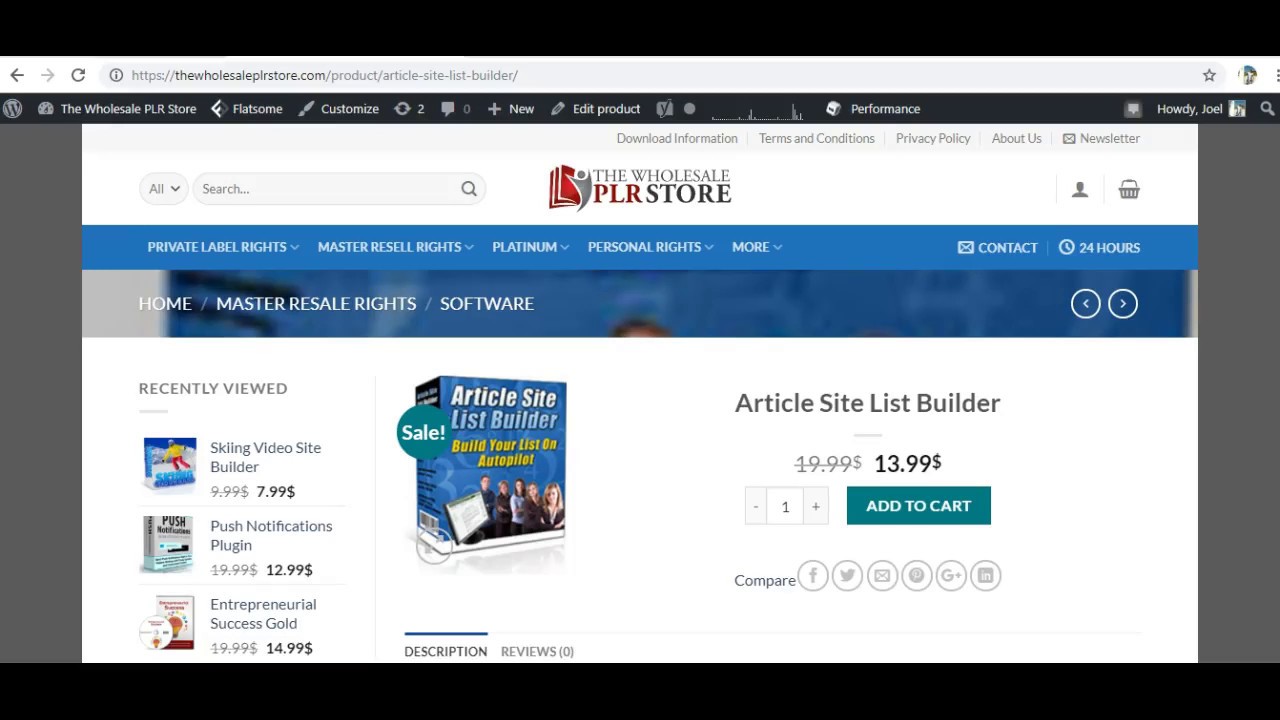The width and height of the screenshot is (1280, 720).
Task: Go to next product arrow
Action: pyautogui.click(x=1123, y=303)
